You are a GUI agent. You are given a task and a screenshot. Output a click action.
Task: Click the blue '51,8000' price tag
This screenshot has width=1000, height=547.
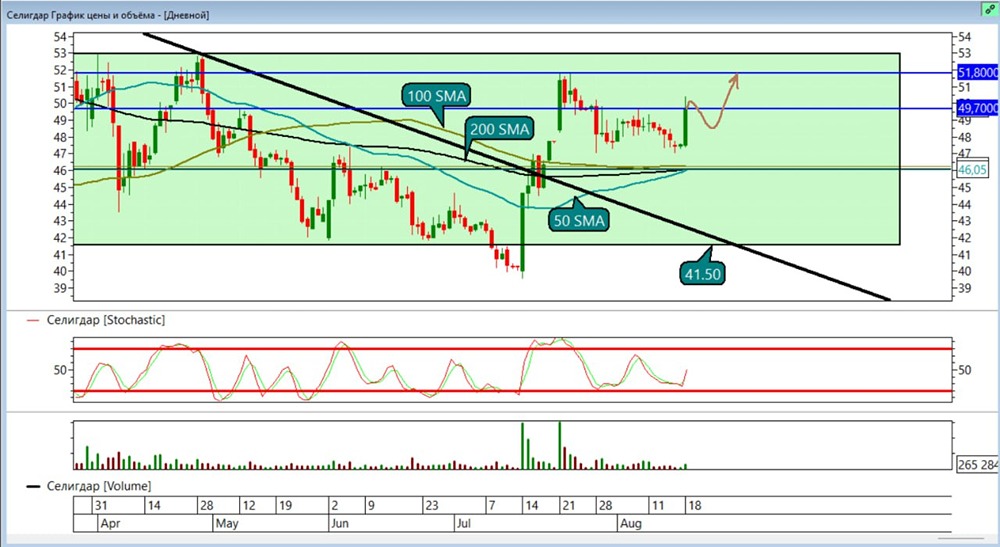tap(978, 73)
